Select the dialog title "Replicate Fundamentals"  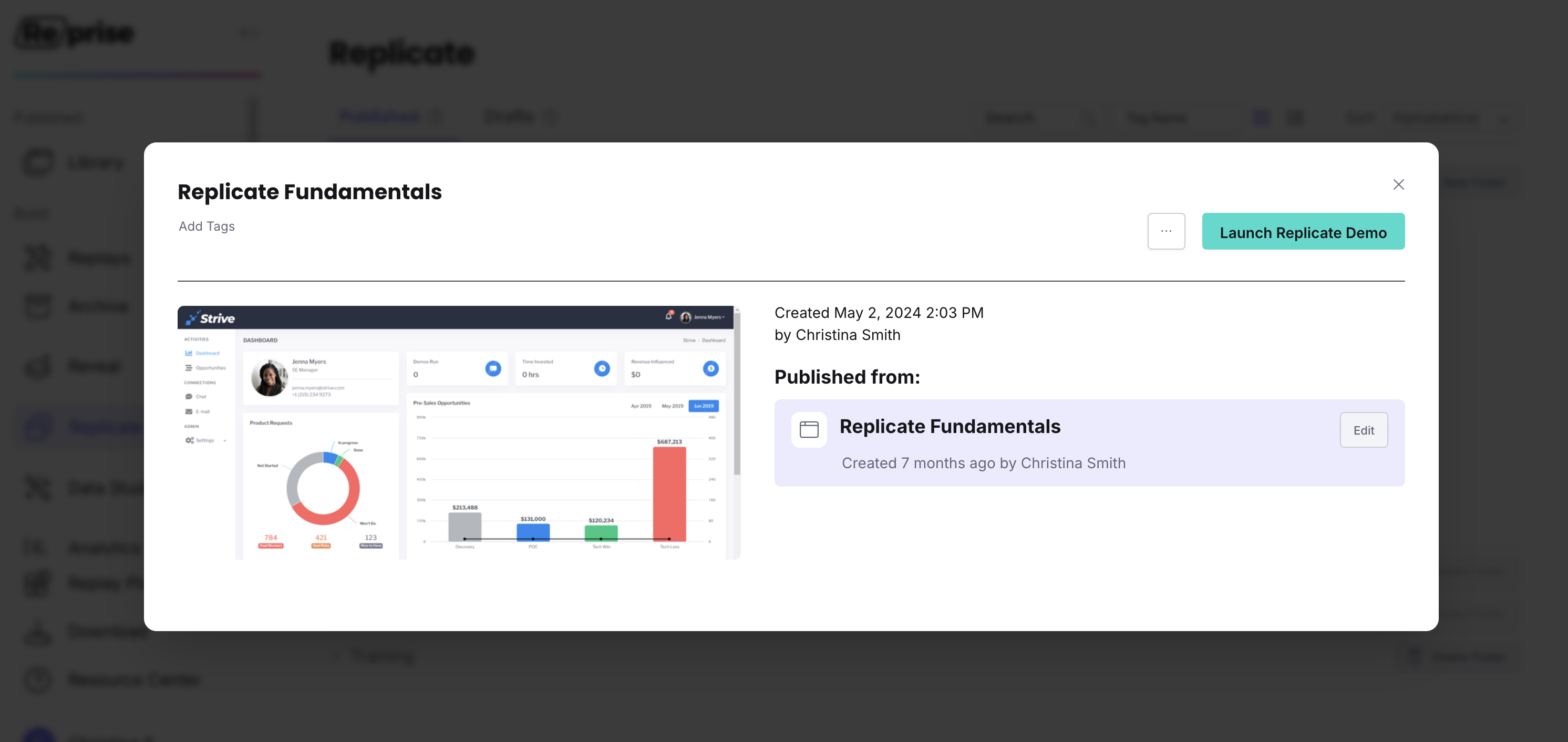tap(309, 192)
